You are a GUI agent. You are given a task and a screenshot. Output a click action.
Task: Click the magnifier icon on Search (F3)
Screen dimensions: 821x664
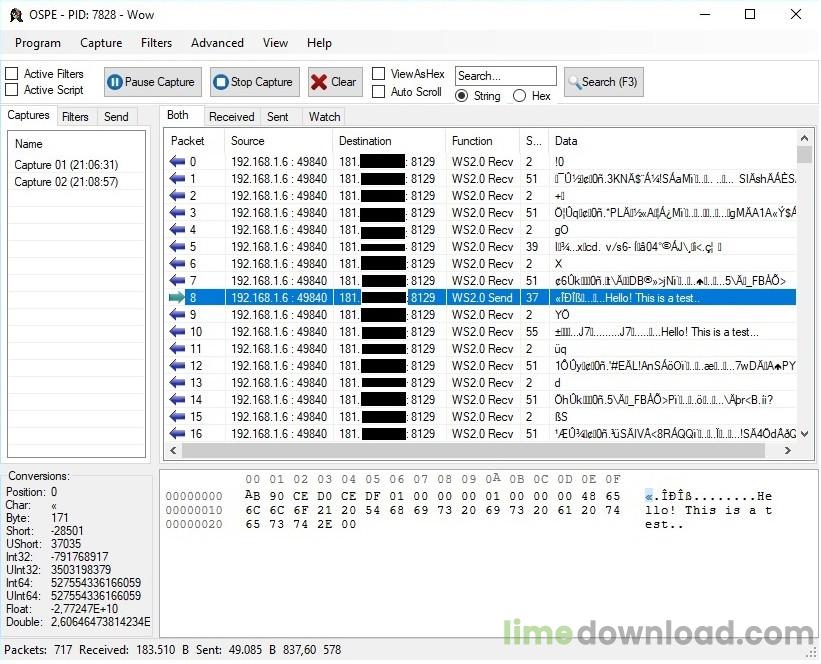(574, 82)
